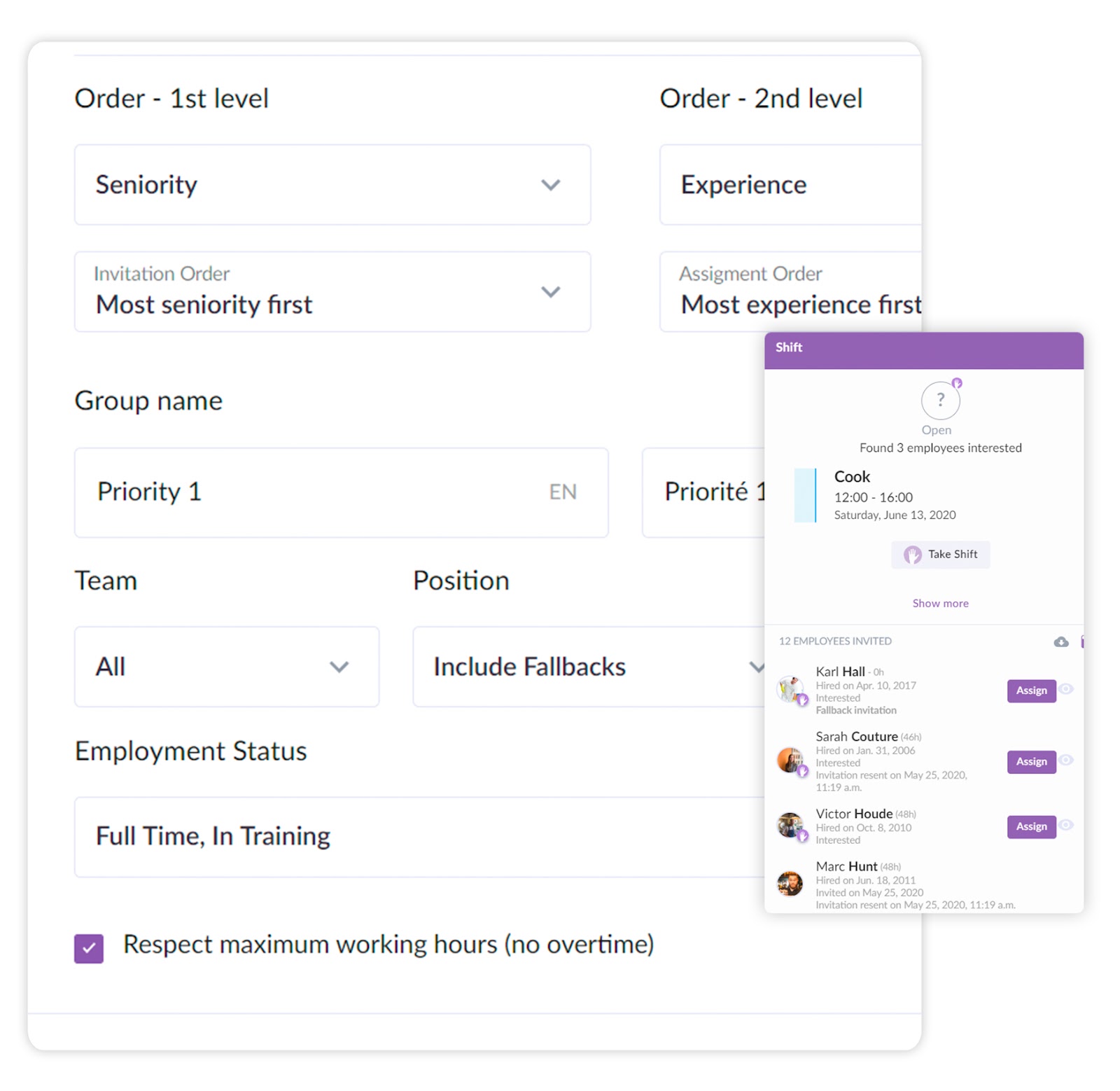The height and width of the screenshot is (1091, 1120).
Task: Click the raised-hand icon in Take Shift
Action: [911, 555]
